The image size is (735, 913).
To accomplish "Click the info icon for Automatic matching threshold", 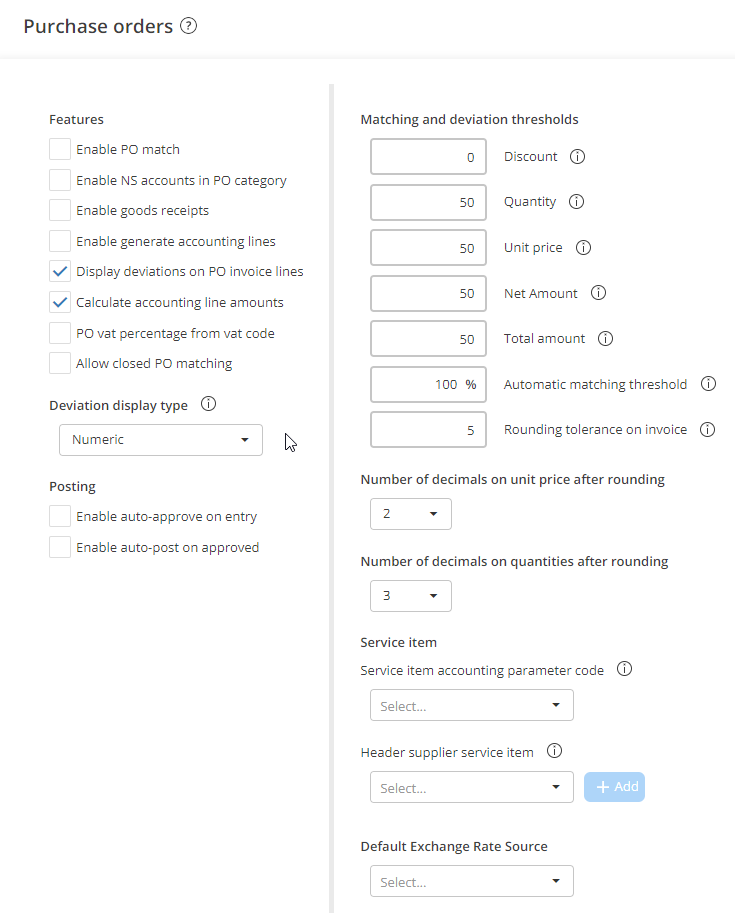I will pos(709,384).
